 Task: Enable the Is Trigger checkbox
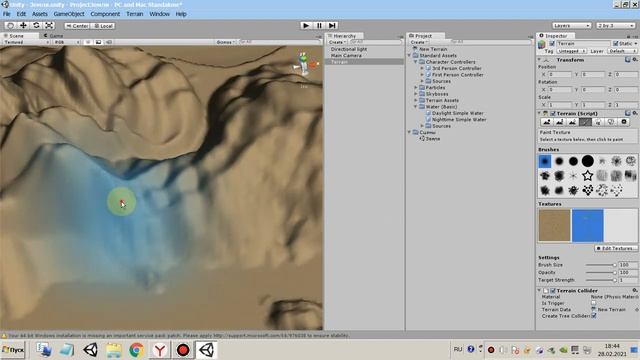pos(593,303)
